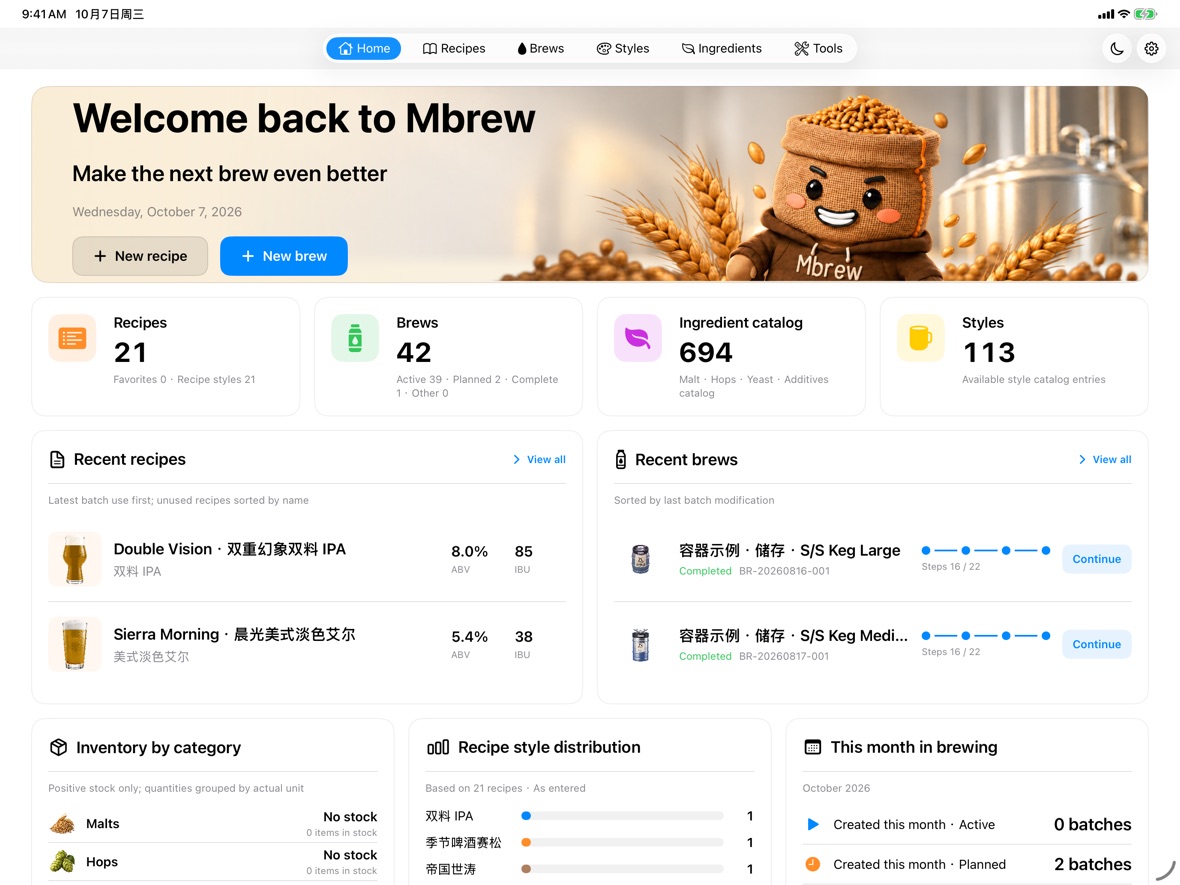Continue the S/S Keg Large brew
Image resolution: width=1180 pixels, height=885 pixels.
coord(1096,559)
